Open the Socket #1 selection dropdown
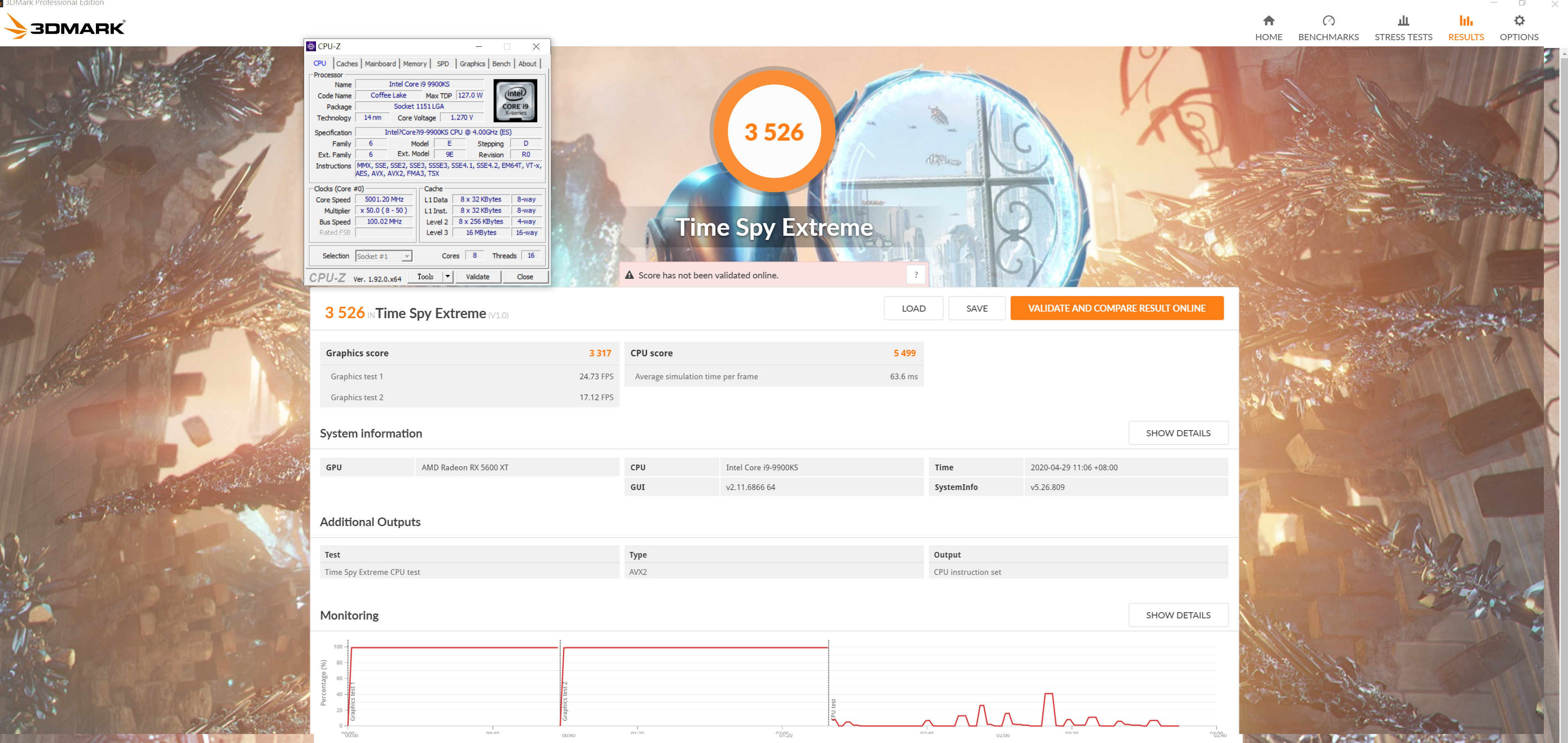 [384, 256]
